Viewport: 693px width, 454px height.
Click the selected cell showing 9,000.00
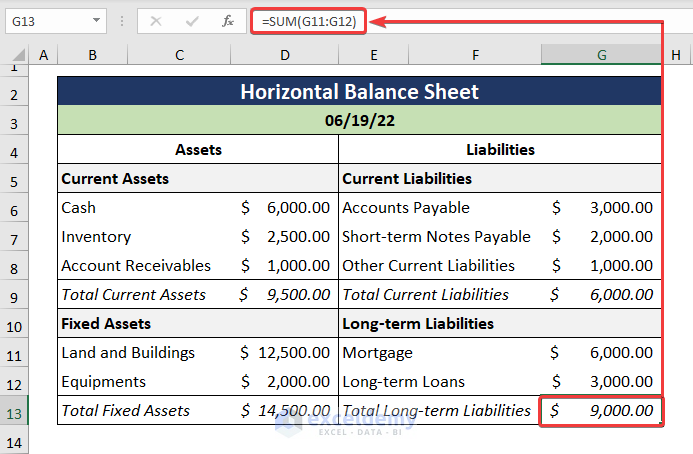(601, 411)
